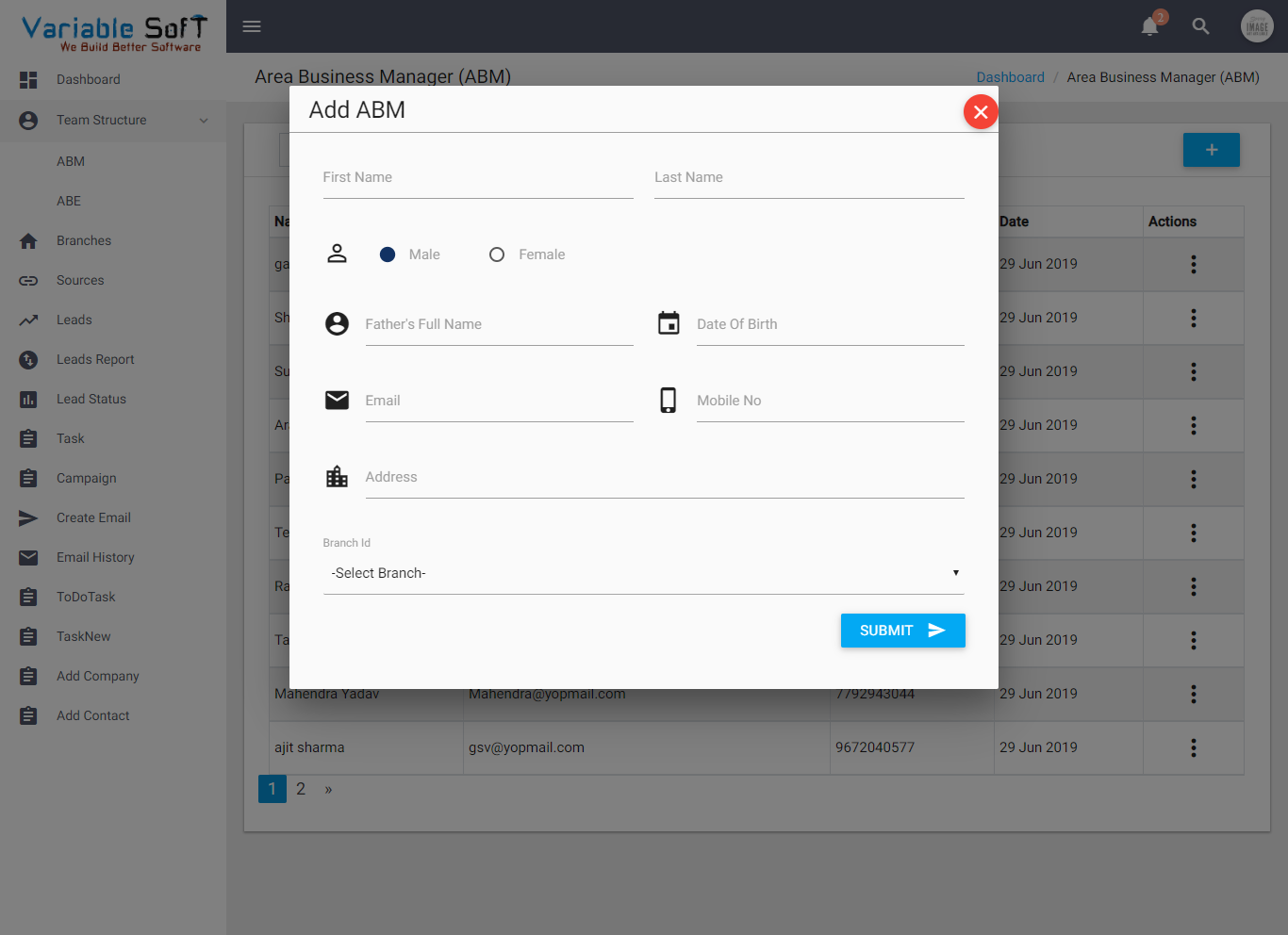Open the Add Contact menu item
This screenshot has height=935, width=1288.
click(x=92, y=715)
